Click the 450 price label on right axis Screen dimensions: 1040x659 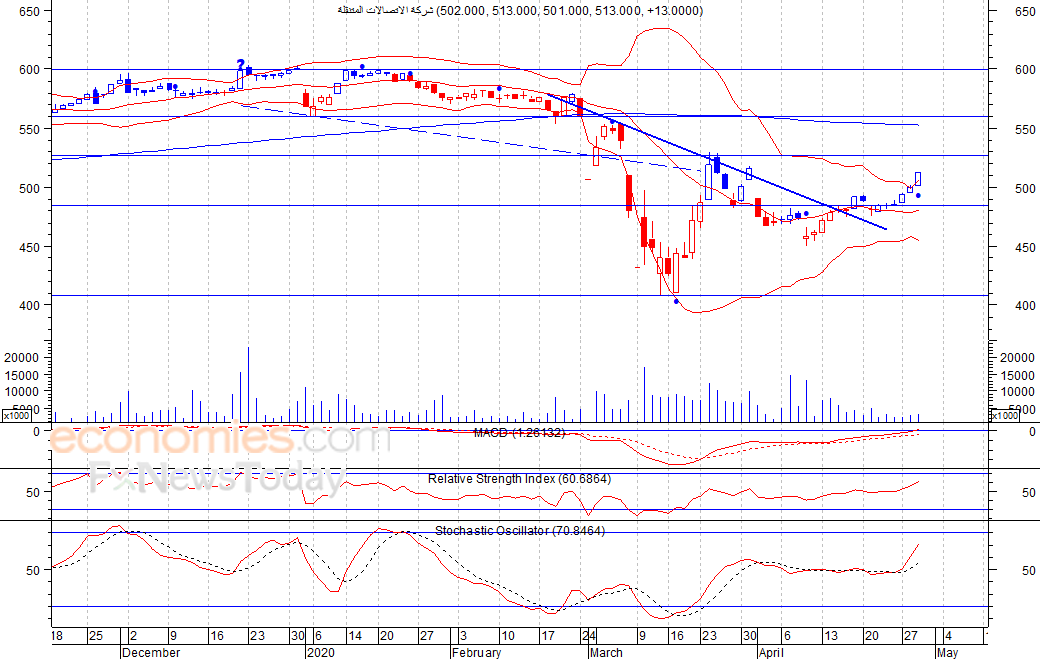click(x=1025, y=247)
